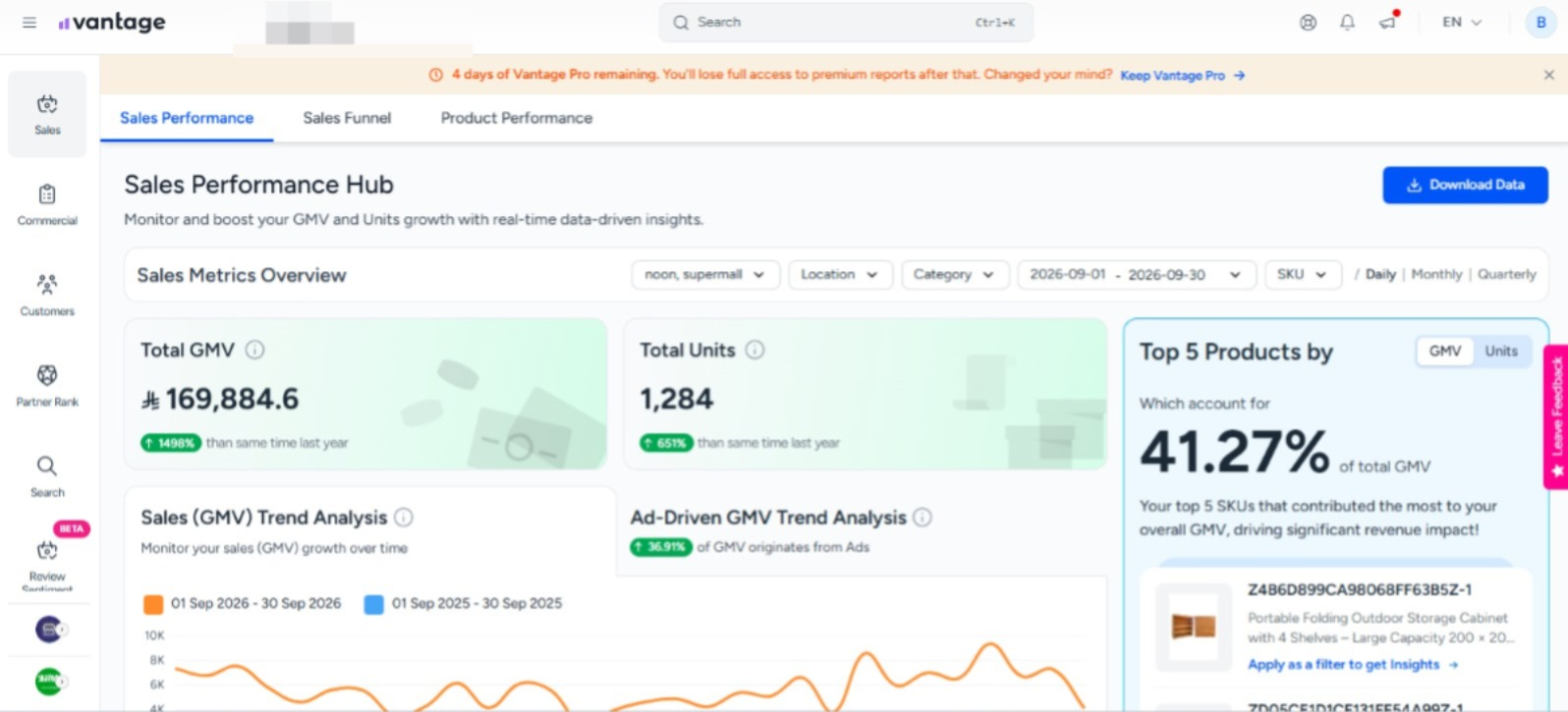Switch to Product Performance tab
This screenshot has width=1568, height=712.
(517, 118)
